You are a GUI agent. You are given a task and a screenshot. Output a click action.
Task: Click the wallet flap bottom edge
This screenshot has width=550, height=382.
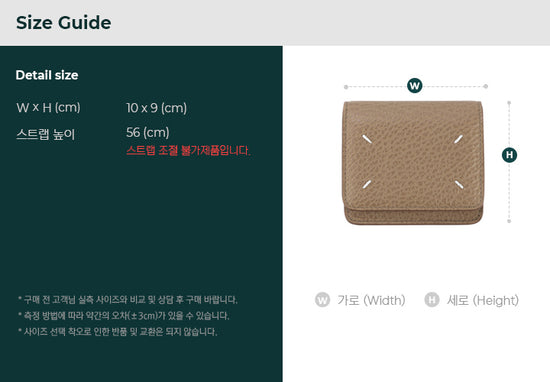(x=412, y=209)
